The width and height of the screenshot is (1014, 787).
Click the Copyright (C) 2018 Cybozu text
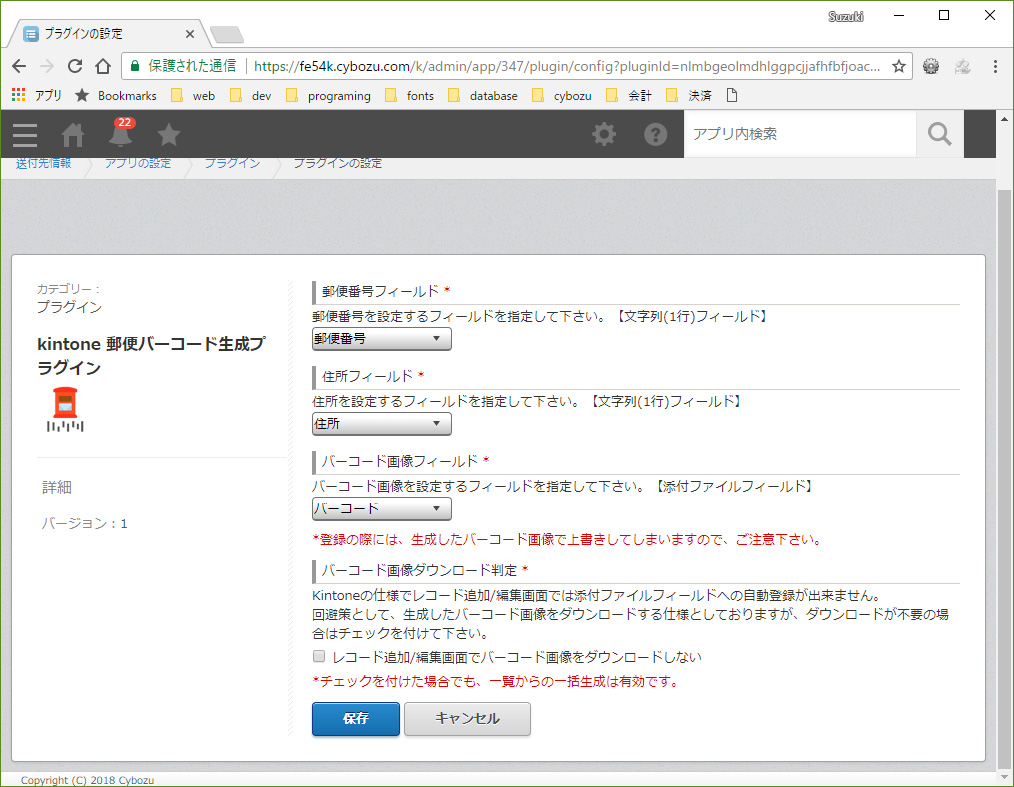coord(87,780)
